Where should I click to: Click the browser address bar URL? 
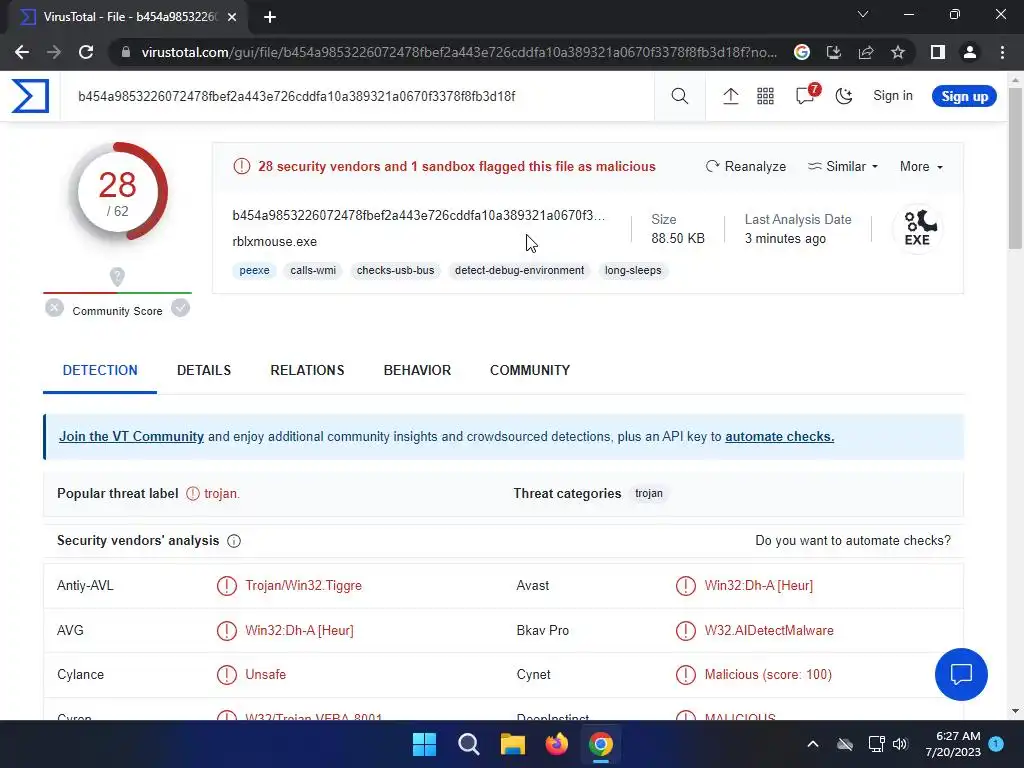tap(459, 52)
